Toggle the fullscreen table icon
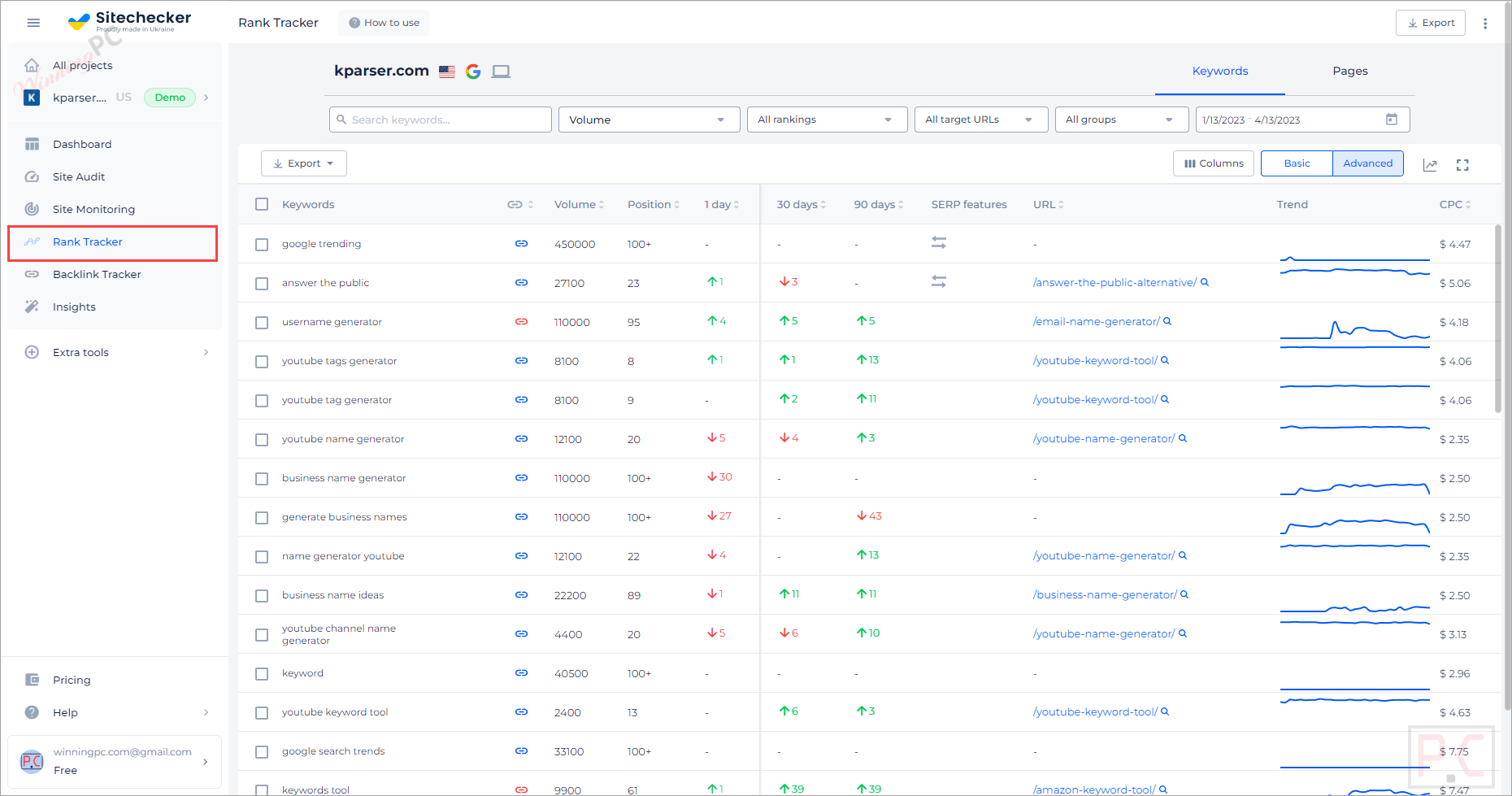Viewport: 1512px width, 796px height. [1462, 165]
